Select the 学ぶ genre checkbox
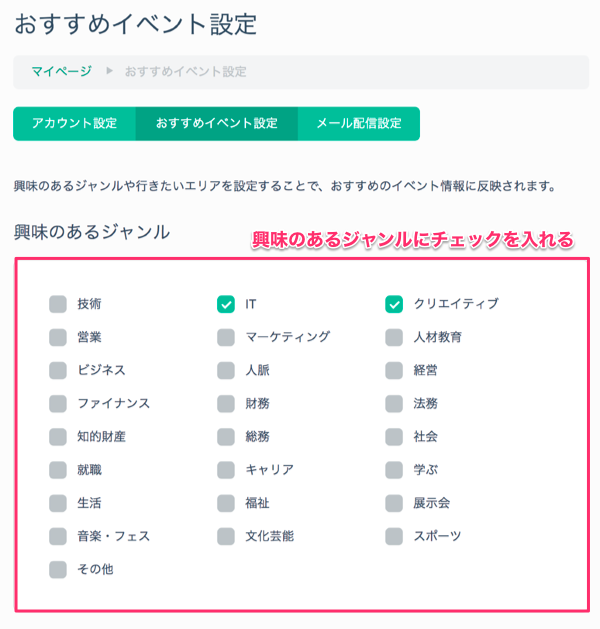This screenshot has height=629, width=600. (394, 469)
